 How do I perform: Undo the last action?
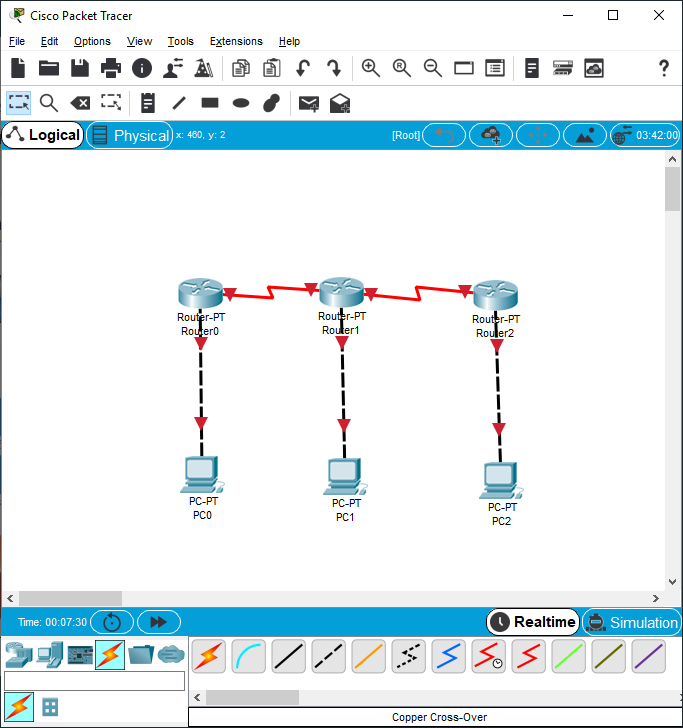[303, 68]
